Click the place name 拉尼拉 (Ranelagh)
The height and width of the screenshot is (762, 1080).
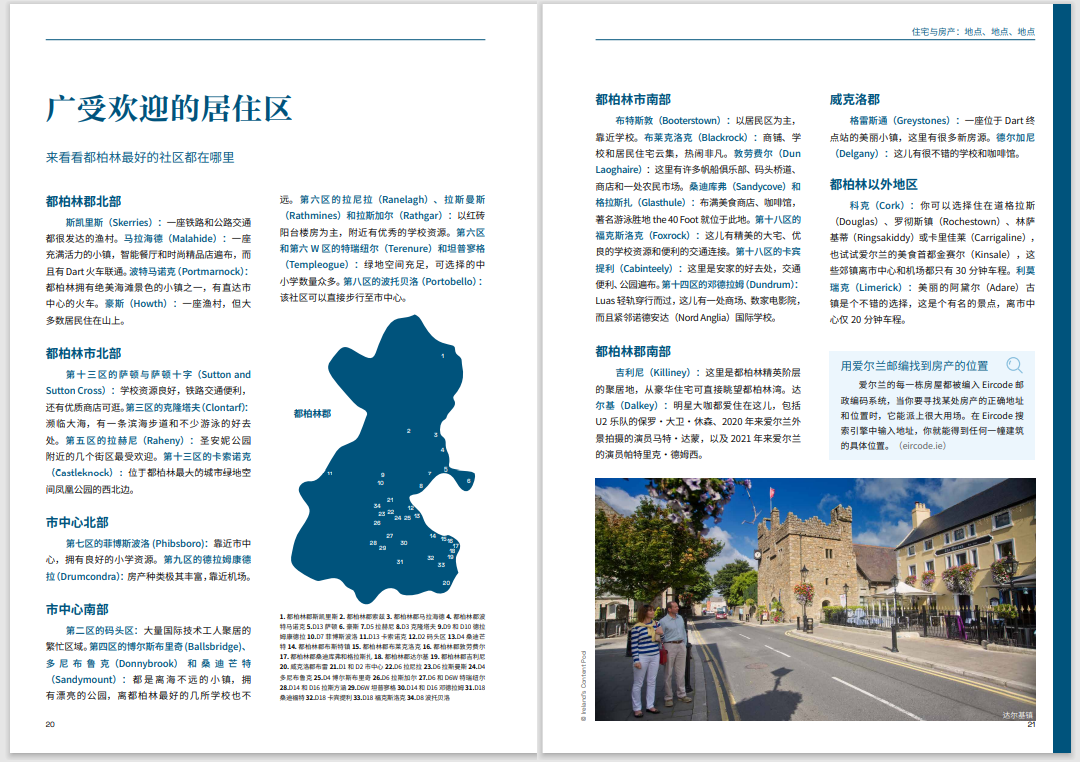click(x=384, y=199)
